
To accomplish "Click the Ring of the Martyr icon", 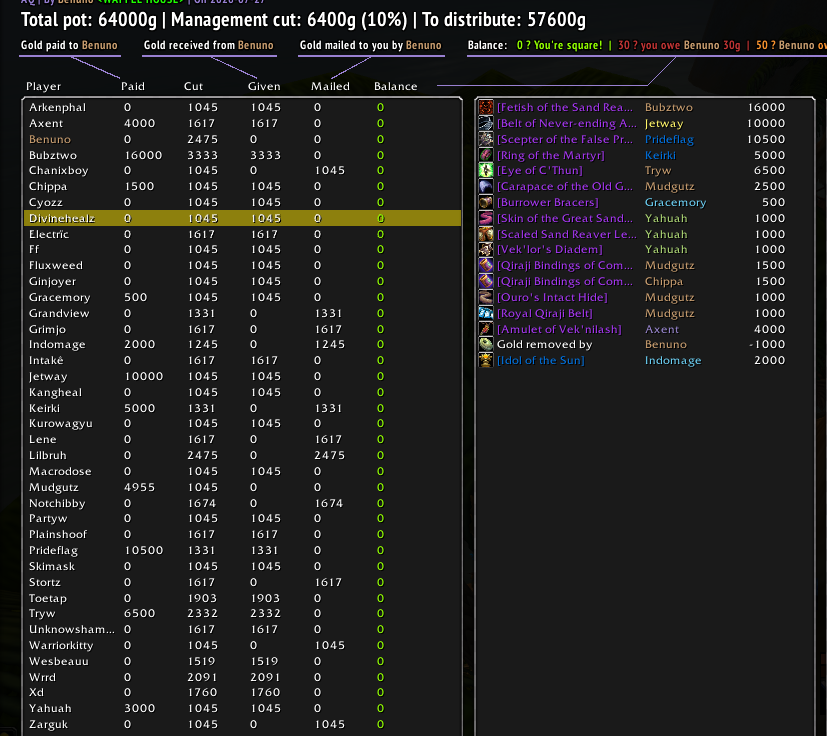I will [x=486, y=155].
